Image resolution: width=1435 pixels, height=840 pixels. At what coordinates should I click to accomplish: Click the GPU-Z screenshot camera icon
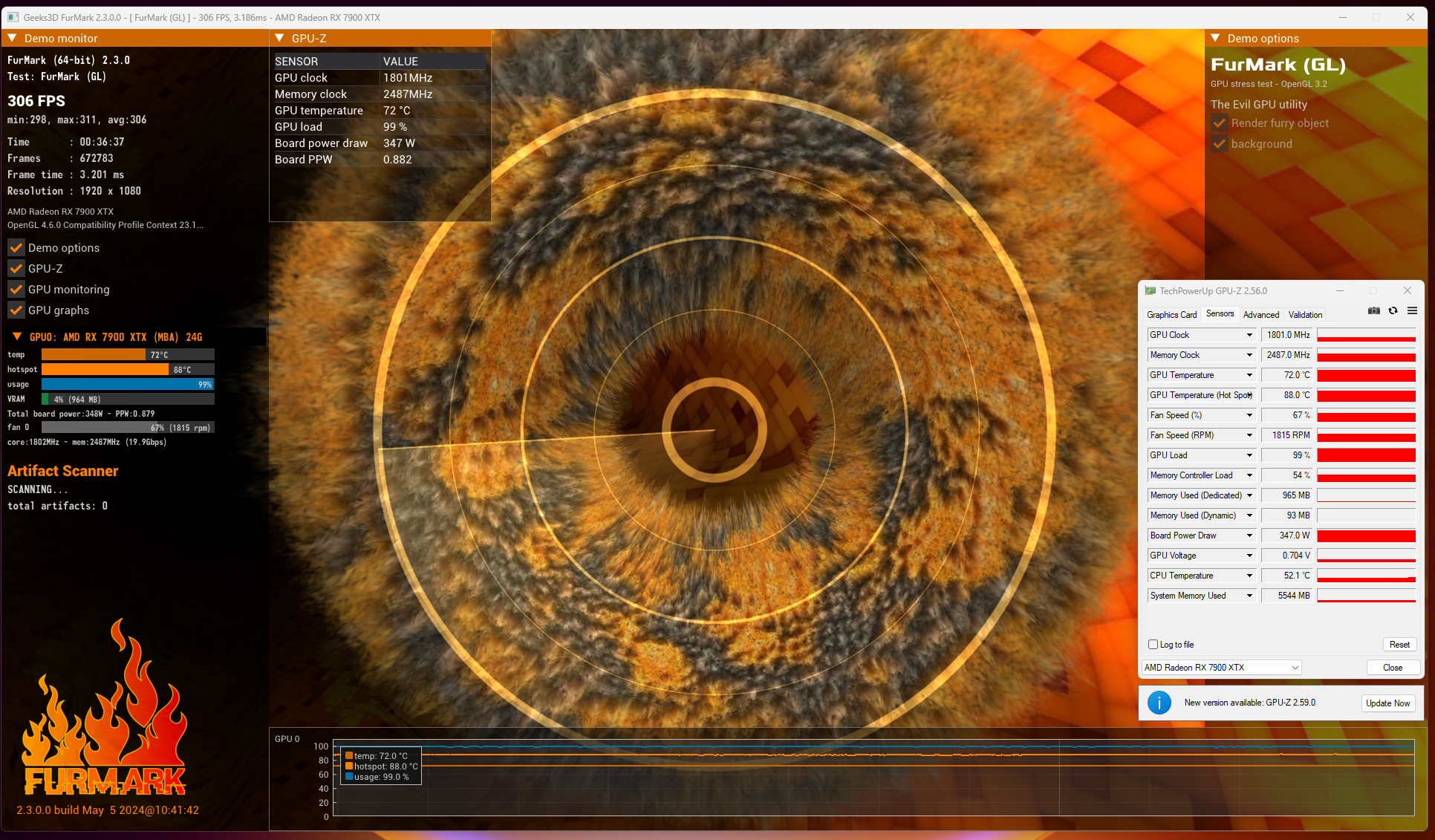pos(1374,311)
